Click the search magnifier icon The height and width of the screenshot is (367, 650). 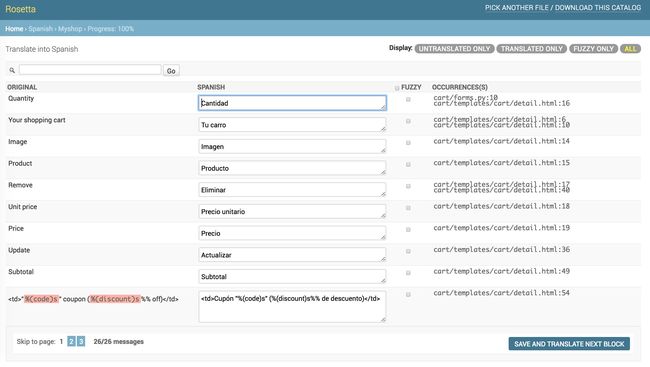point(12,70)
